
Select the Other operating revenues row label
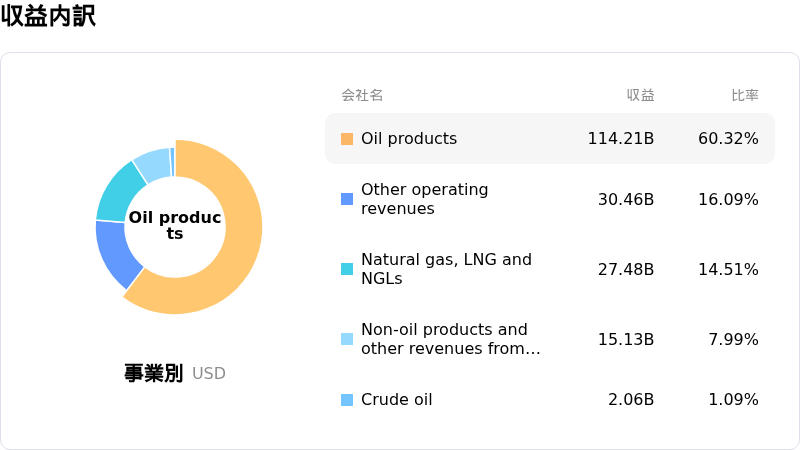click(425, 199)
